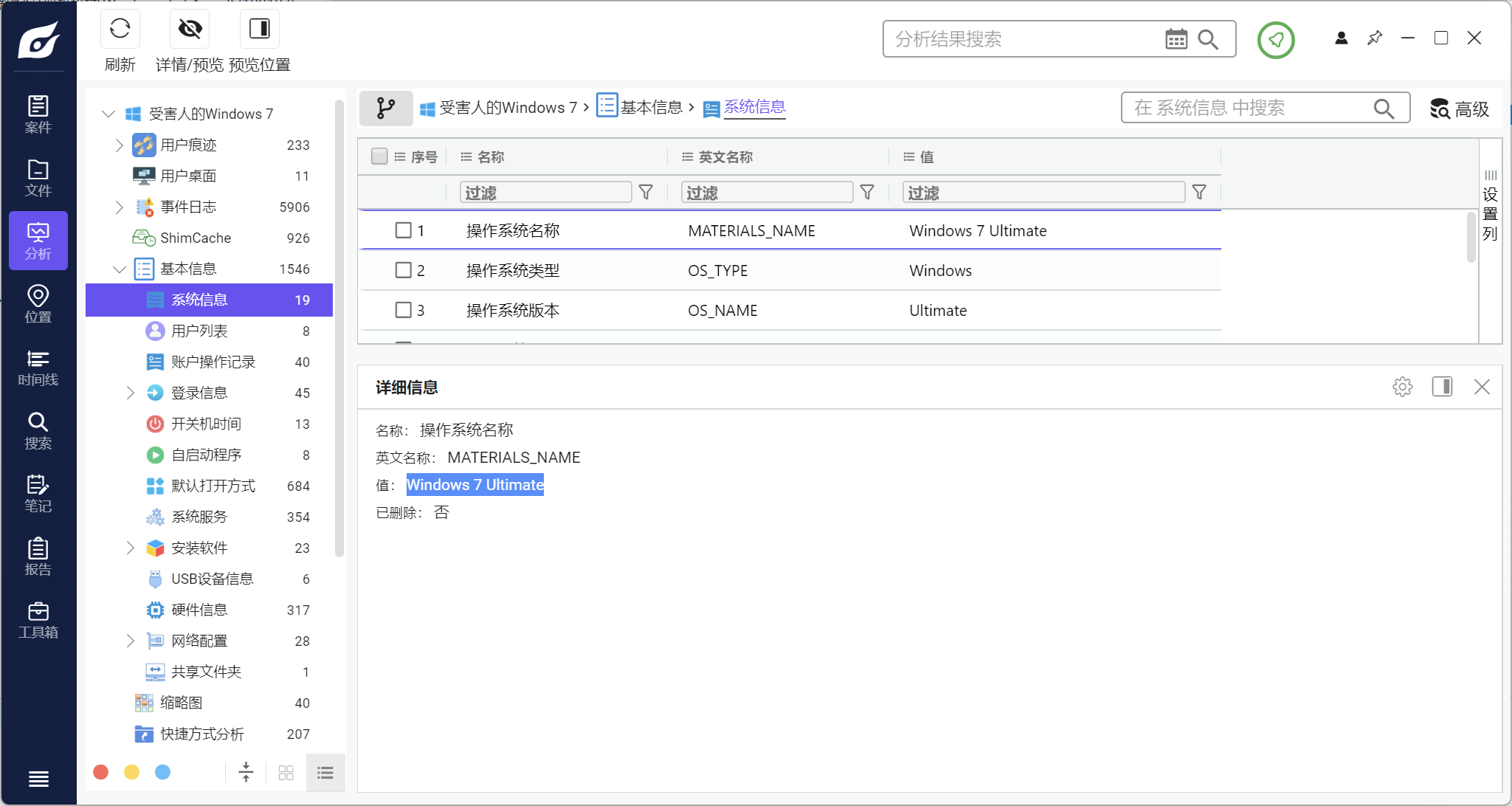This screenshot has height=806, width=1512.
Task: Switch to grid view icon in bottom toolbar
Action: click(x=286, y=773)
